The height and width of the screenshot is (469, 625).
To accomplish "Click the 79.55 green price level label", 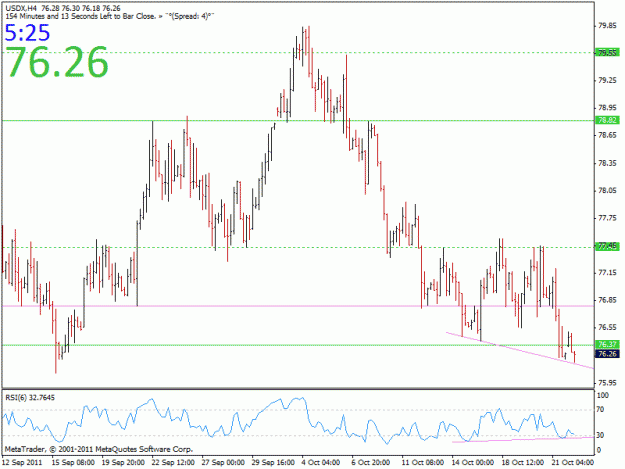I will 607,53.
